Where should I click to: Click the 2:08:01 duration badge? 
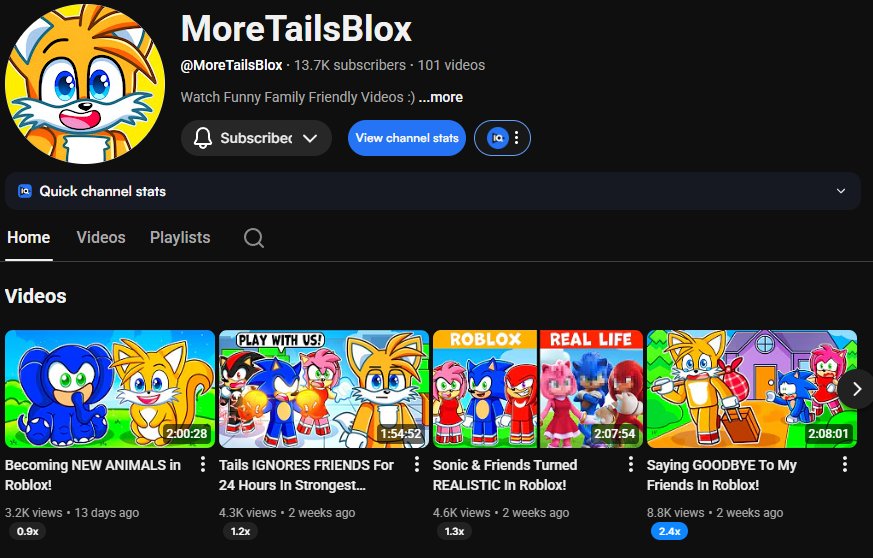point(828,433)
